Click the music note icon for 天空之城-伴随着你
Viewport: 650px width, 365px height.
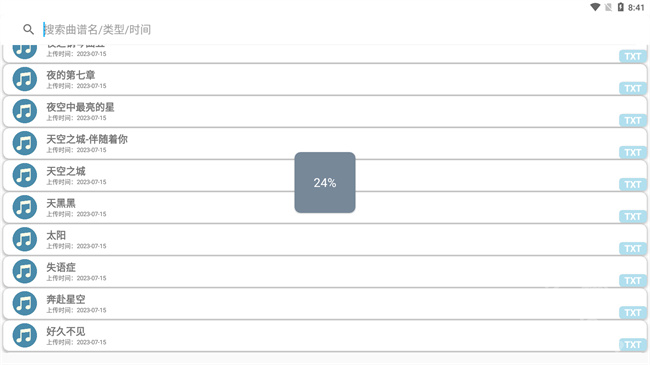(24, 143)
